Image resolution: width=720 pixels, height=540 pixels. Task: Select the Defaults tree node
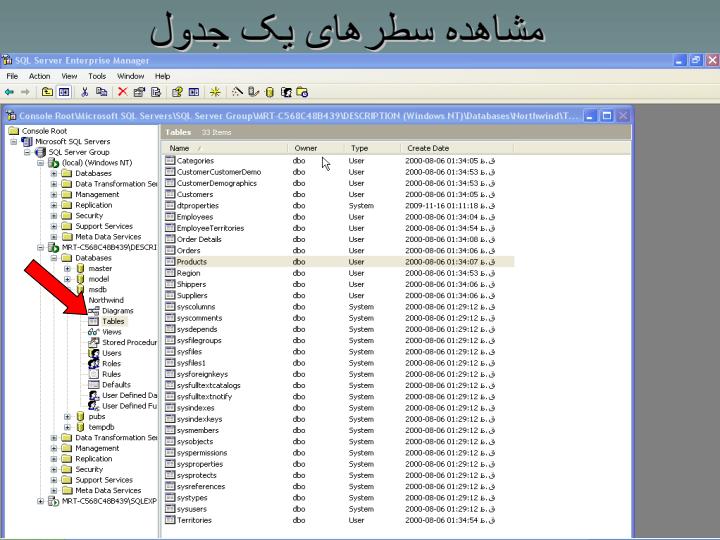tap(116, 384)
